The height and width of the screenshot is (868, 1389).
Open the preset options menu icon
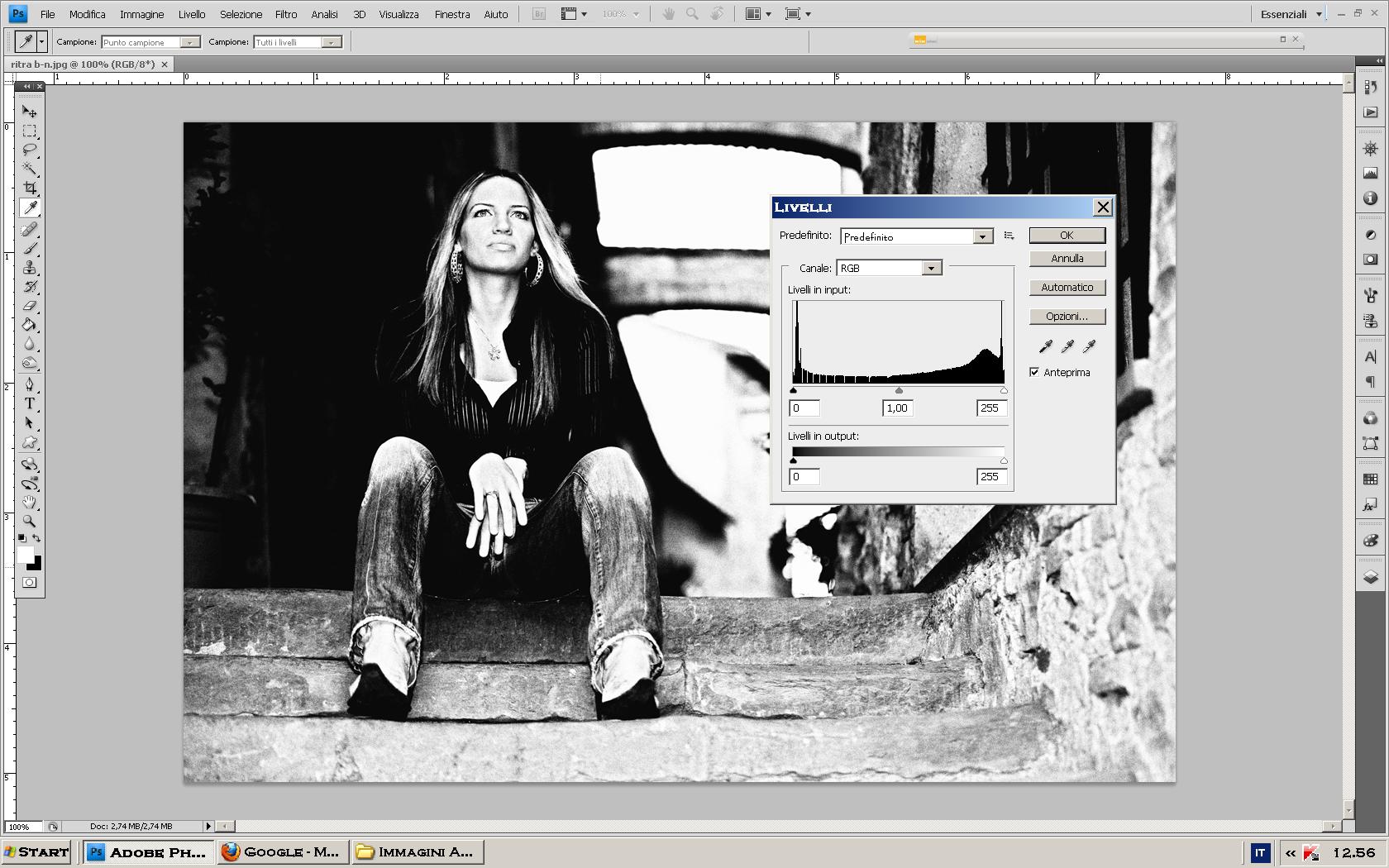[1009, 236]
